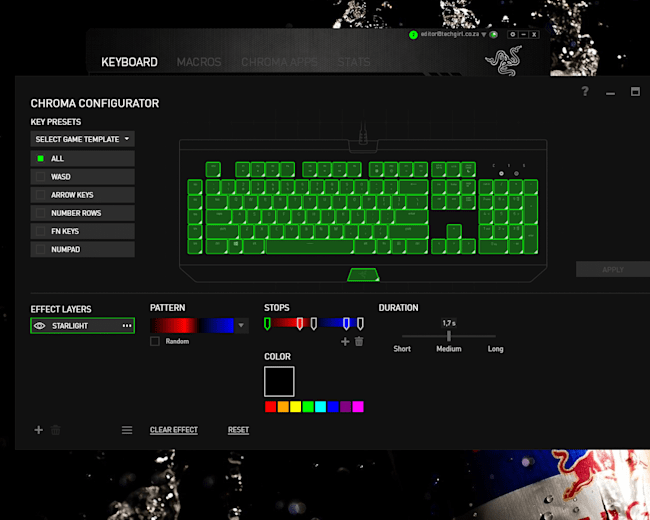650x520 pixels.
Task: Toggle Starlight layer visibility eye
Action: (39, 326)
